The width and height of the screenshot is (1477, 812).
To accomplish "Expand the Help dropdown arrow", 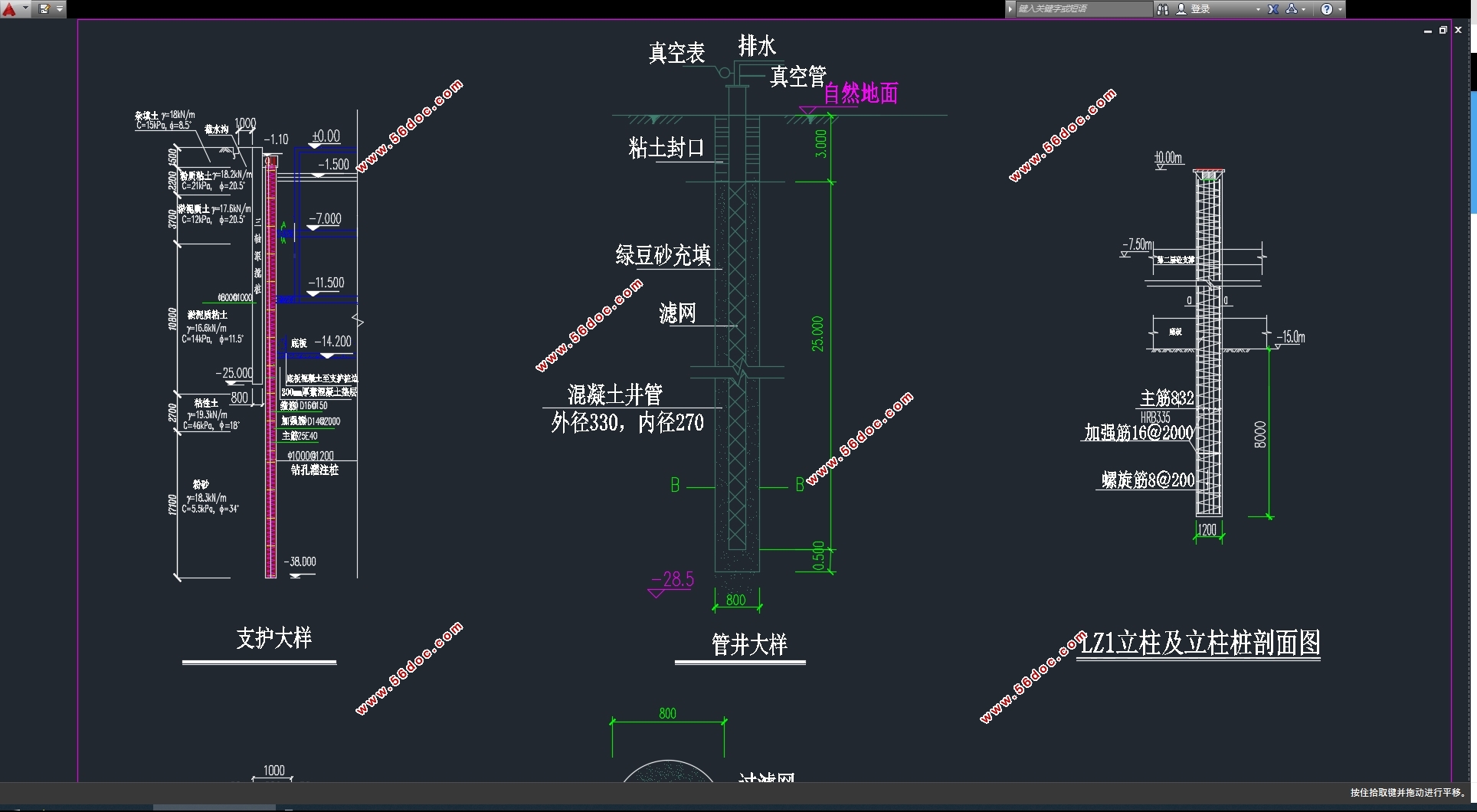I will [x=1340, y=9].
